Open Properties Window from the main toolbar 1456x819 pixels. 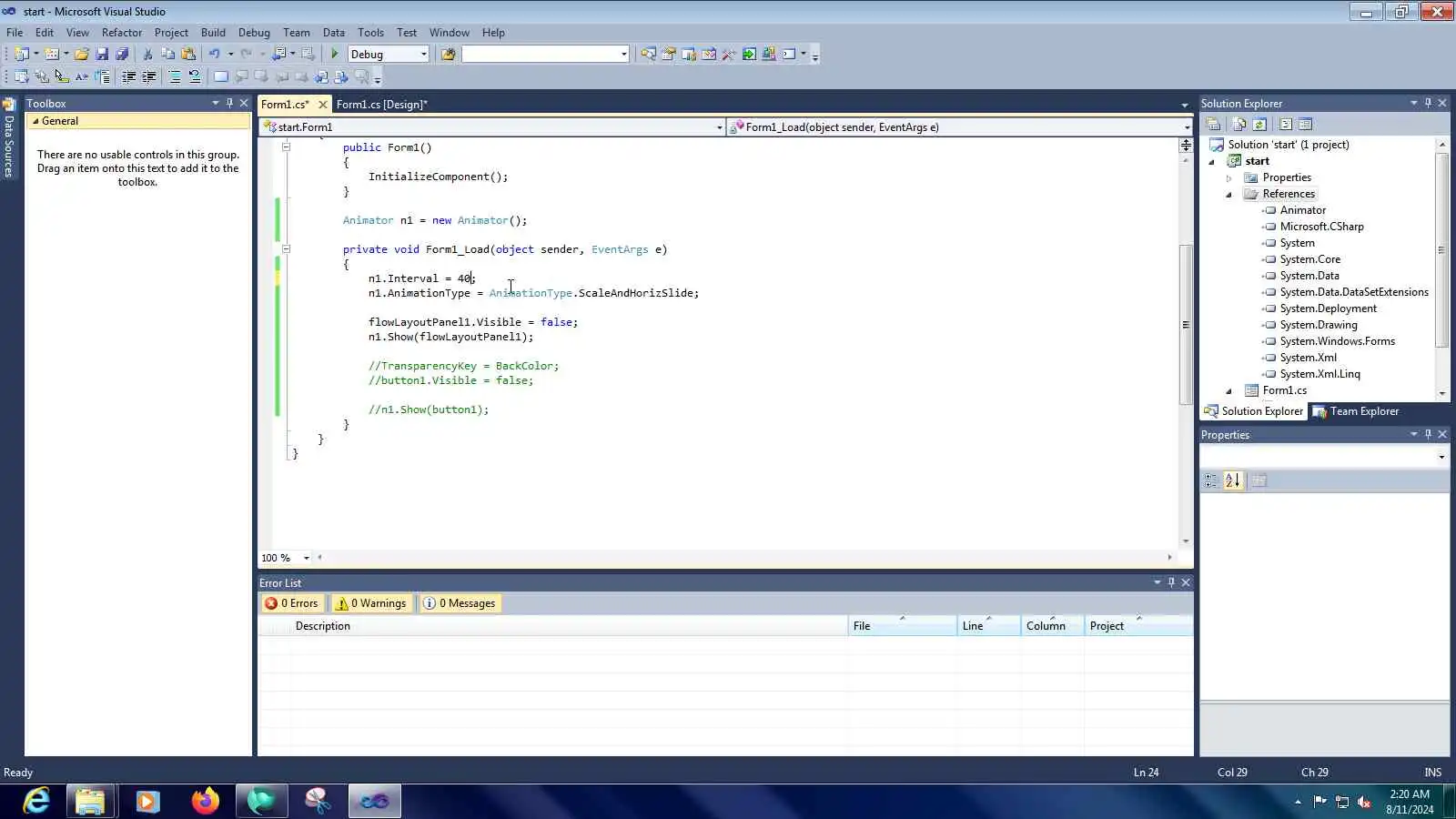click(668, 54)
